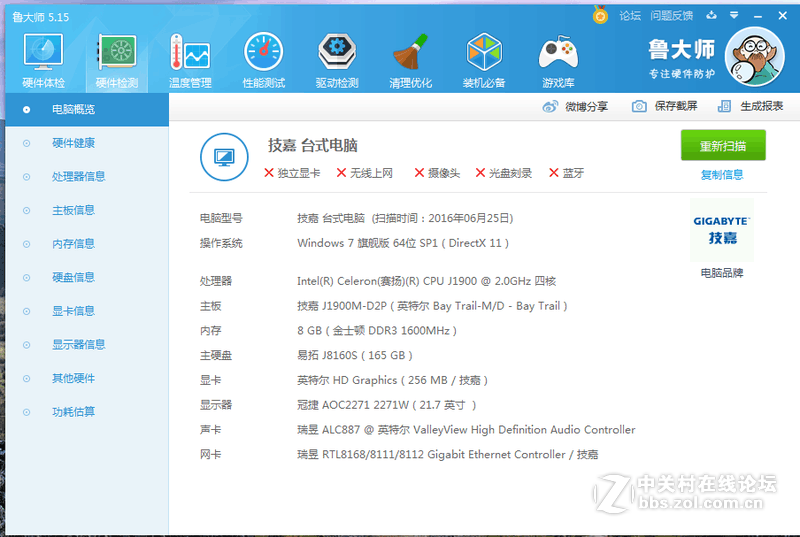Click the 技嘉 台式电脑 heading

point(312,145)
